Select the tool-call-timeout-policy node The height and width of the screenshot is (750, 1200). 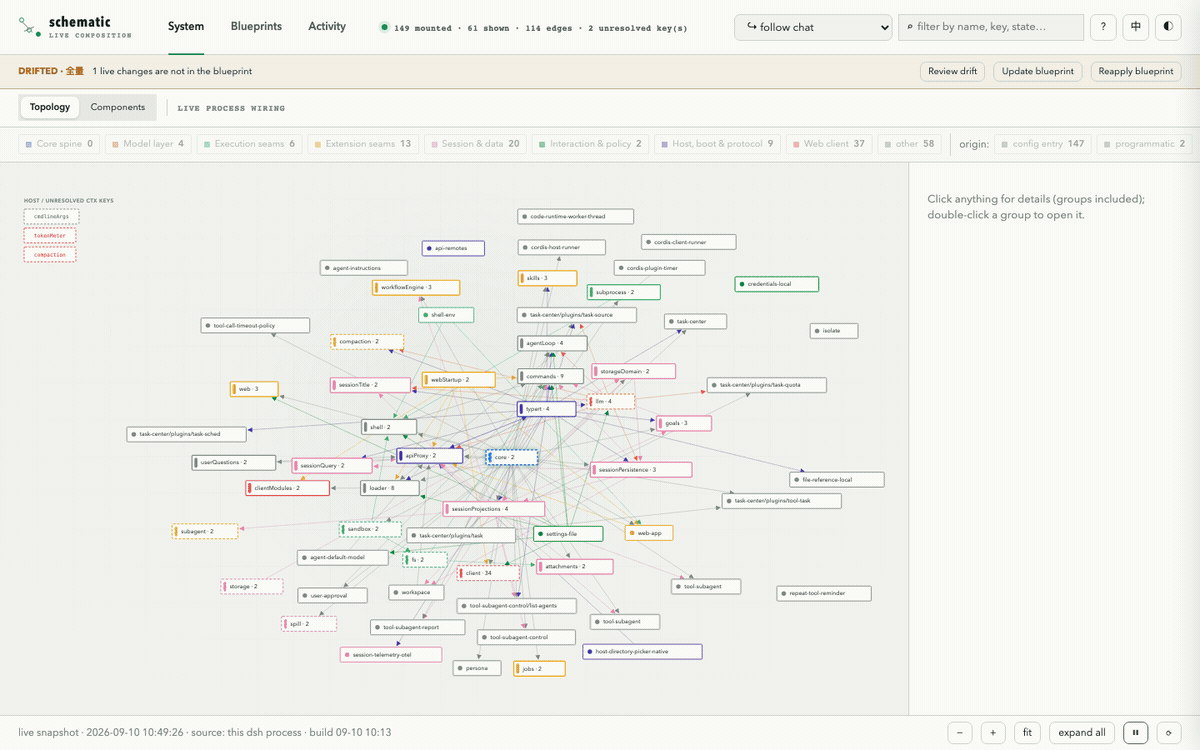(255, 325)
